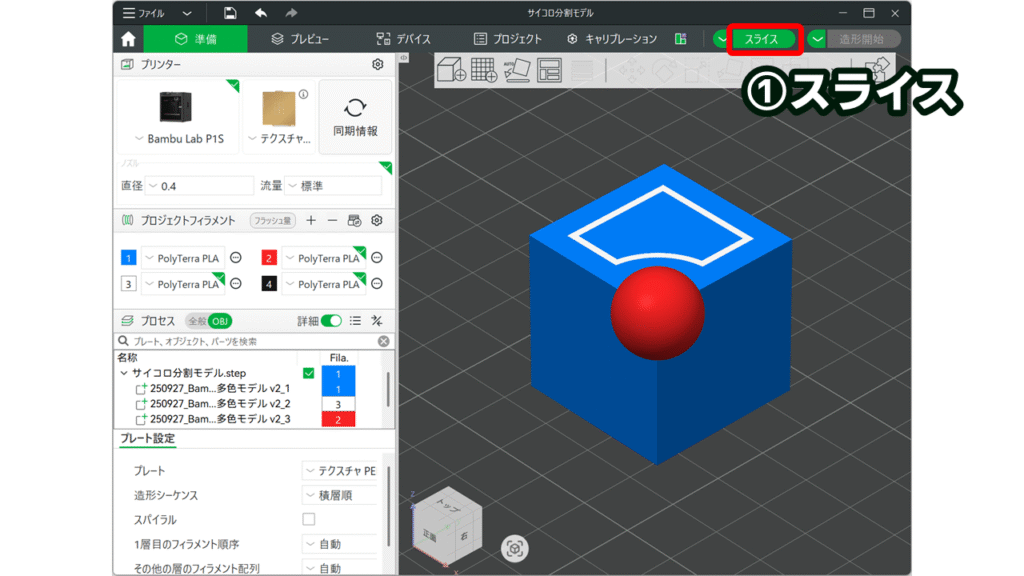Click the home icon

128,39
